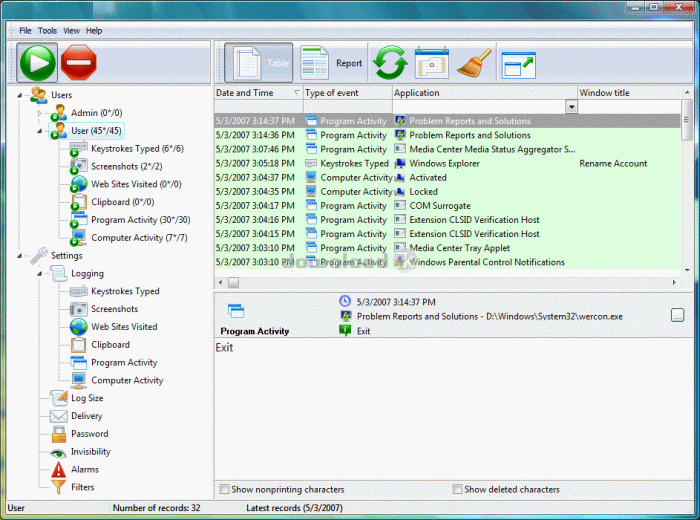
Task: Select Screenshots (2*/2) log under User
Action: [126, 166]
